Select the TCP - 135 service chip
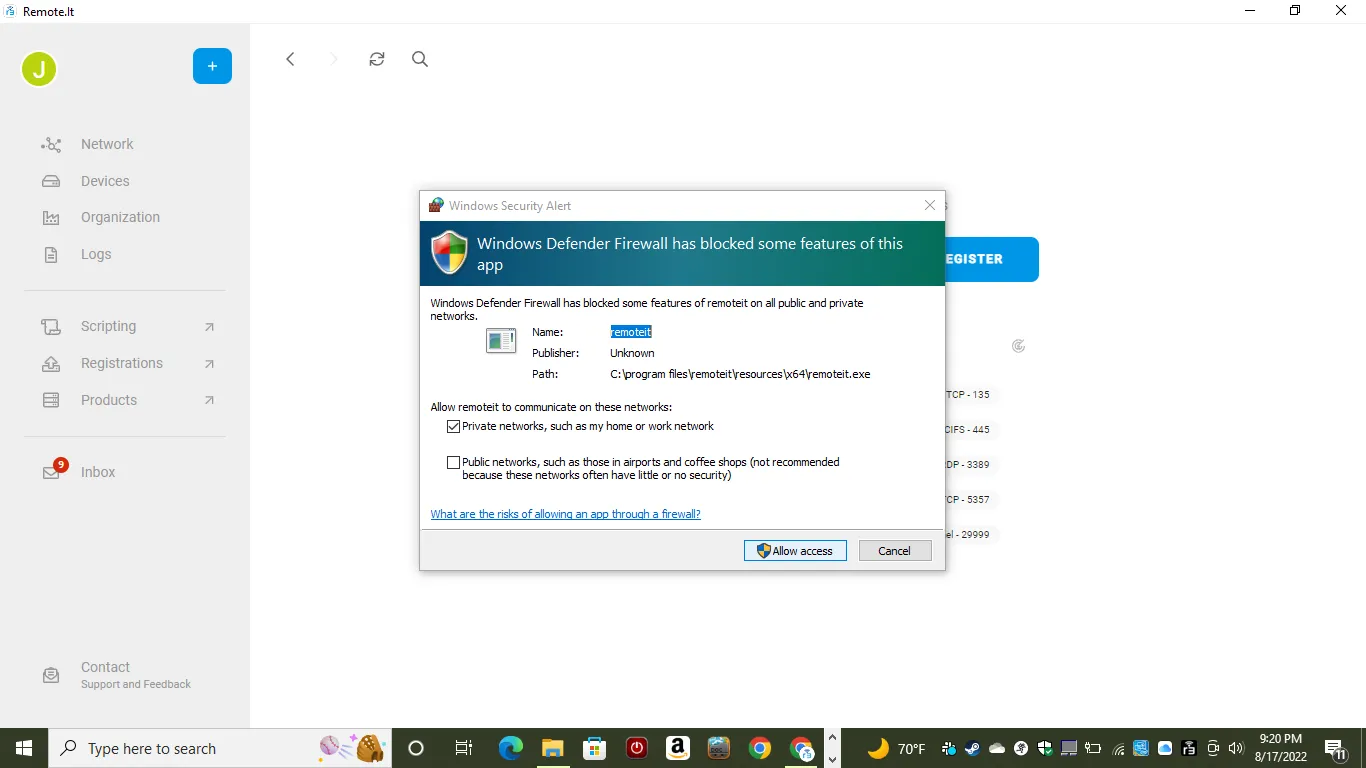 973,395
